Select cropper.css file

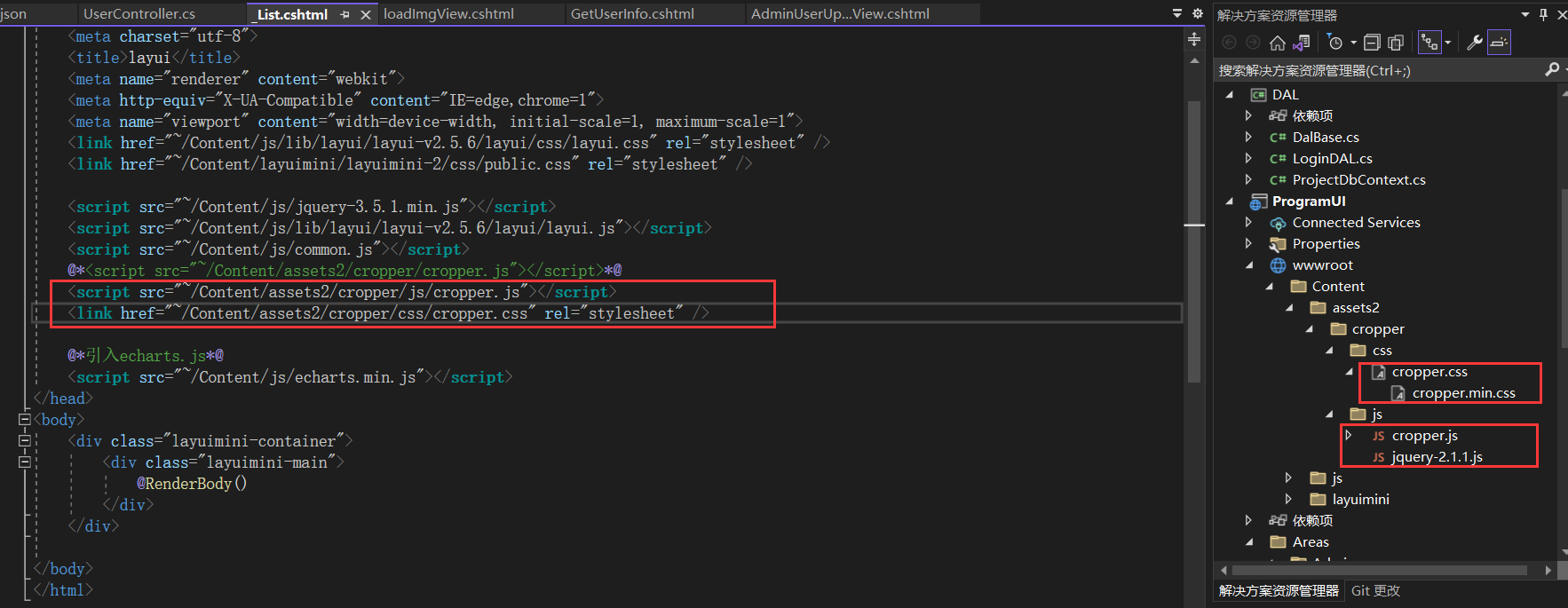pyautogui.click(x=1429, y=371)
